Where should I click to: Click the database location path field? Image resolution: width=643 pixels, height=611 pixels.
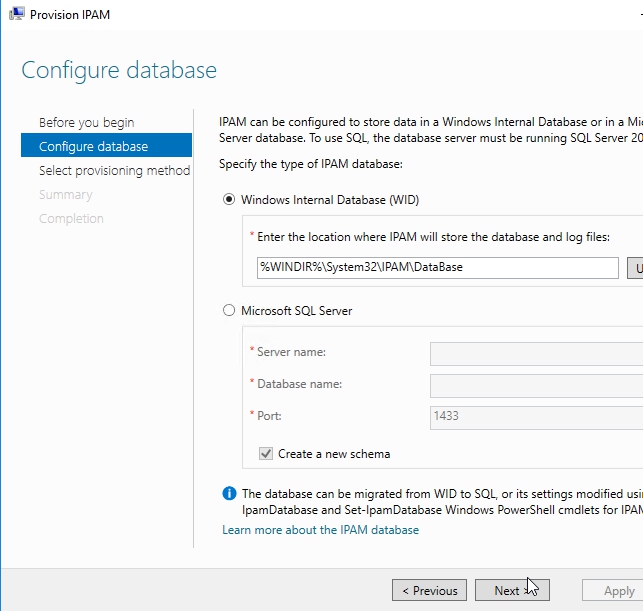click(x=437, y=268)
